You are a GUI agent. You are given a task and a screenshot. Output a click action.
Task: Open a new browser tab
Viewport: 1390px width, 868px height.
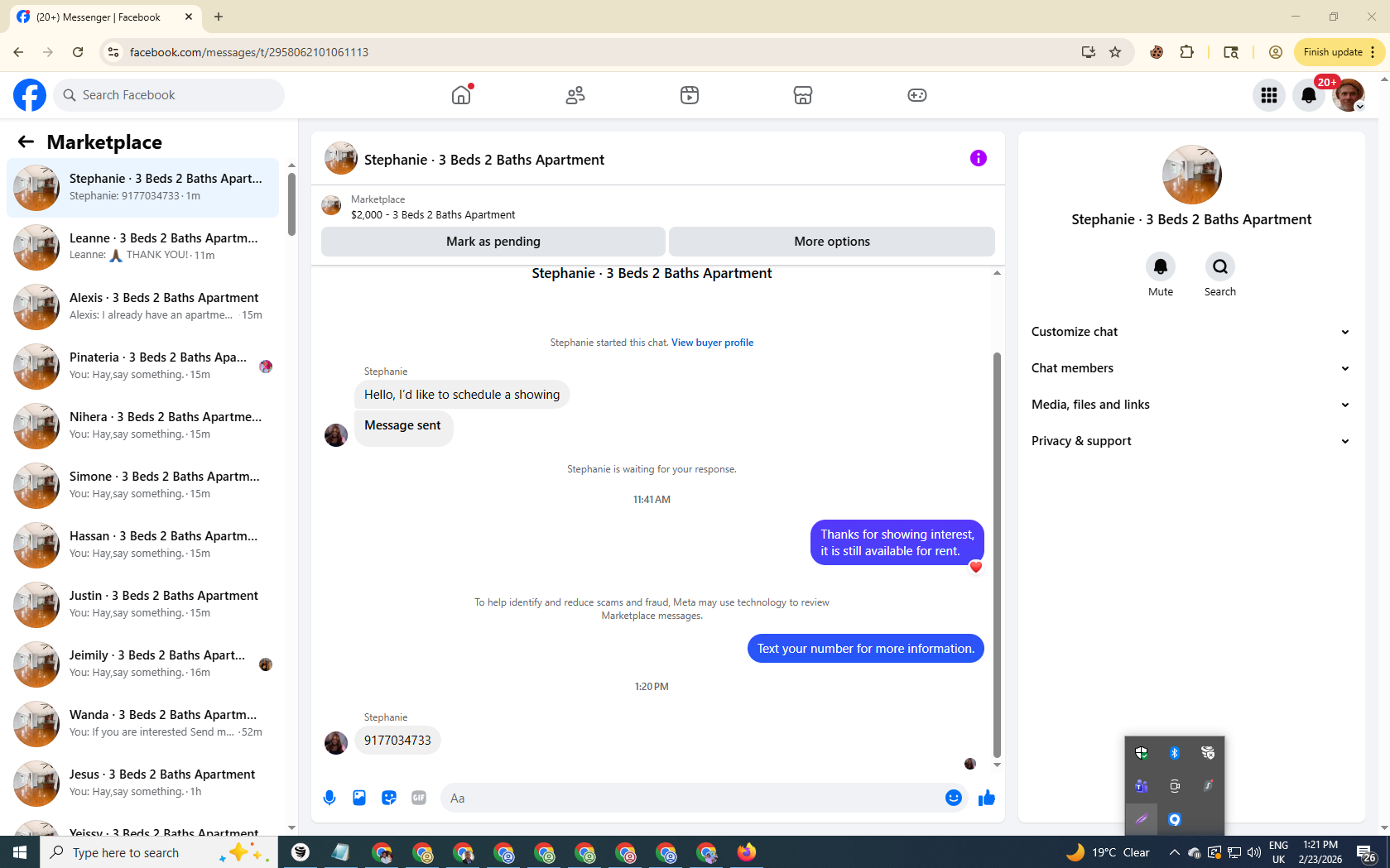tap(219, 17)
